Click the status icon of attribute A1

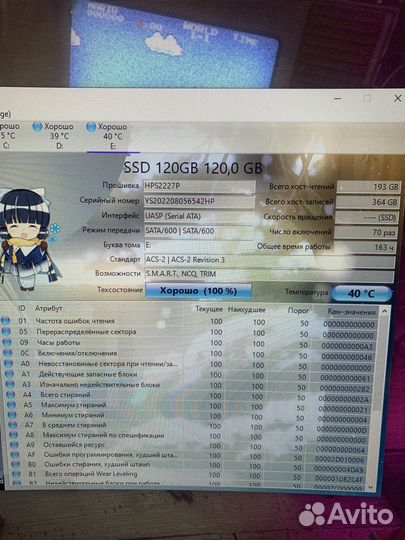pyautogui.click(x=9, y=374)
